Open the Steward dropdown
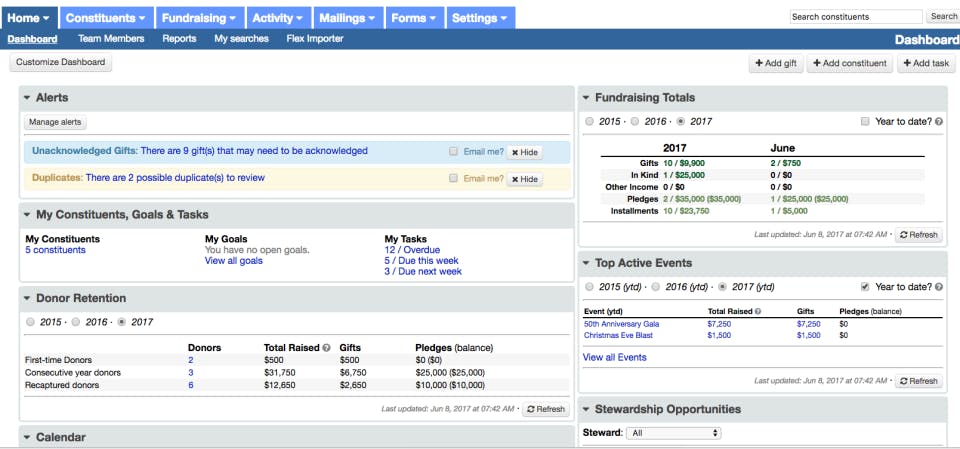The image size is (960, 449). pyautogui.click(x=673, y=433)
